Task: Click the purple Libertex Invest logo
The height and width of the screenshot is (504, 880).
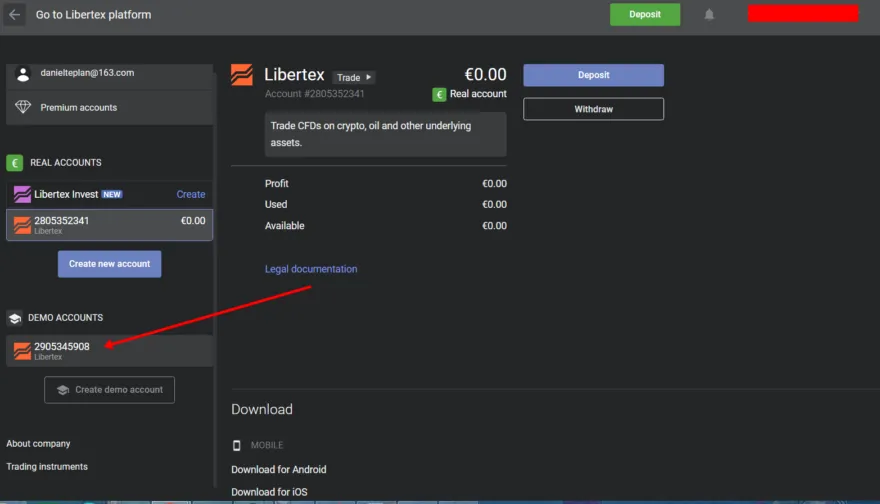Action: point(22,194)
